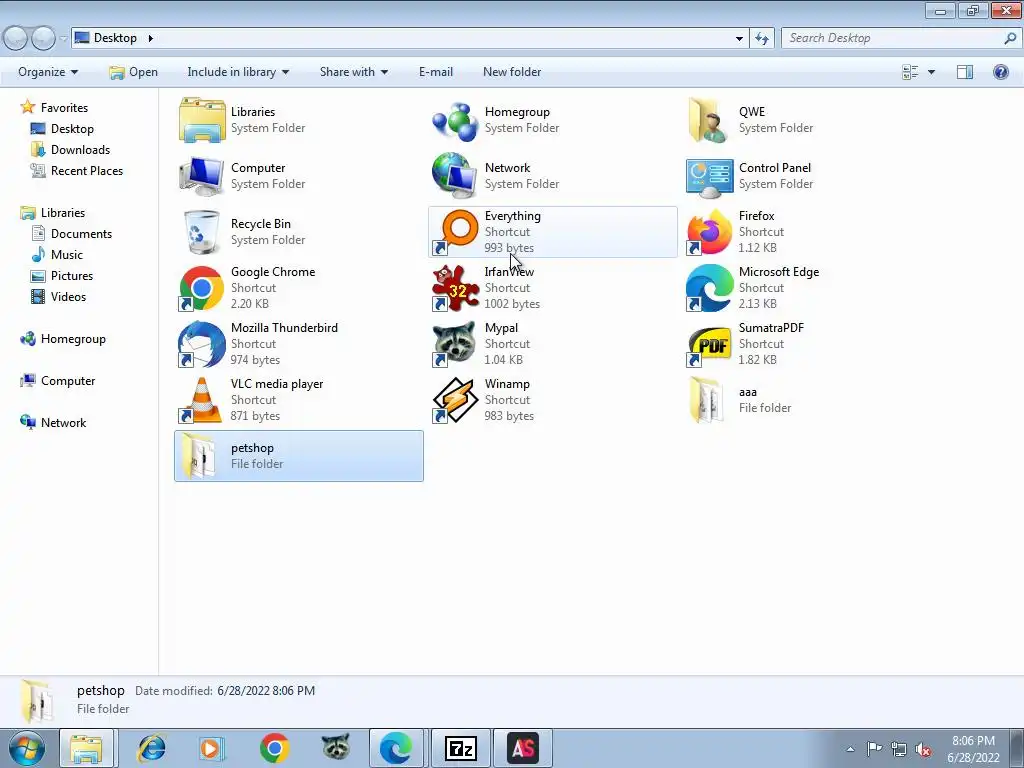The image size is (1024, 768).
Task: Expand the Desktop breadcrumb arrow
Action: 150,38
